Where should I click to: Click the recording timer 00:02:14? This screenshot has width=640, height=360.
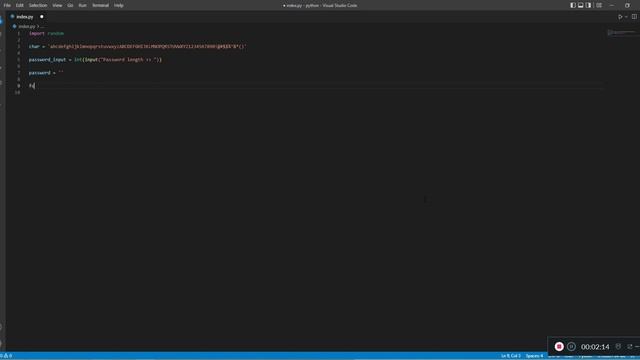click(595, 347)
